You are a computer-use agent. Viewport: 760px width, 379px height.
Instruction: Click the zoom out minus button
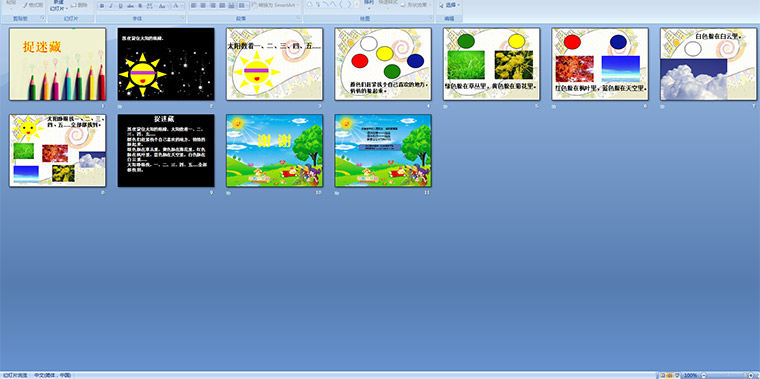pyautogui.click(x=704, y=375)
